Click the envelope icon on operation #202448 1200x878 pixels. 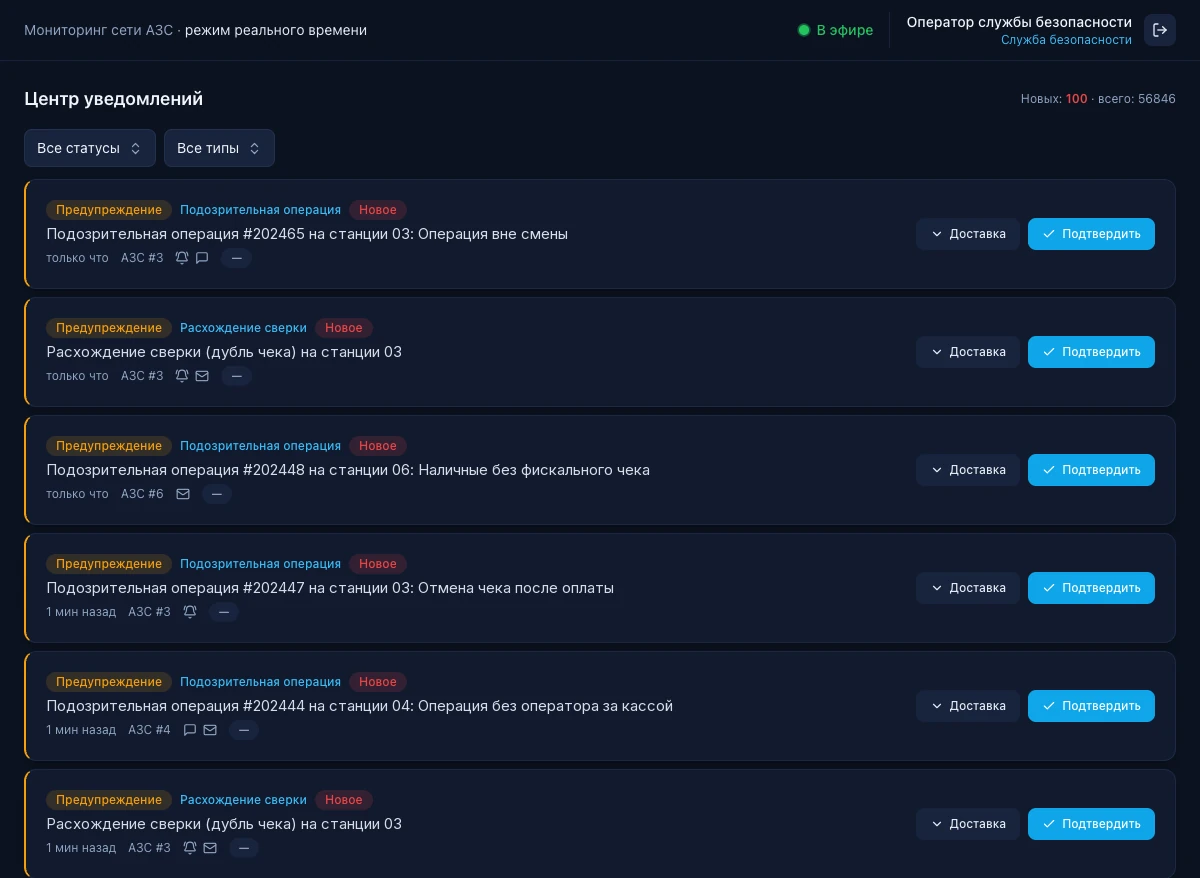coord(183,494)
